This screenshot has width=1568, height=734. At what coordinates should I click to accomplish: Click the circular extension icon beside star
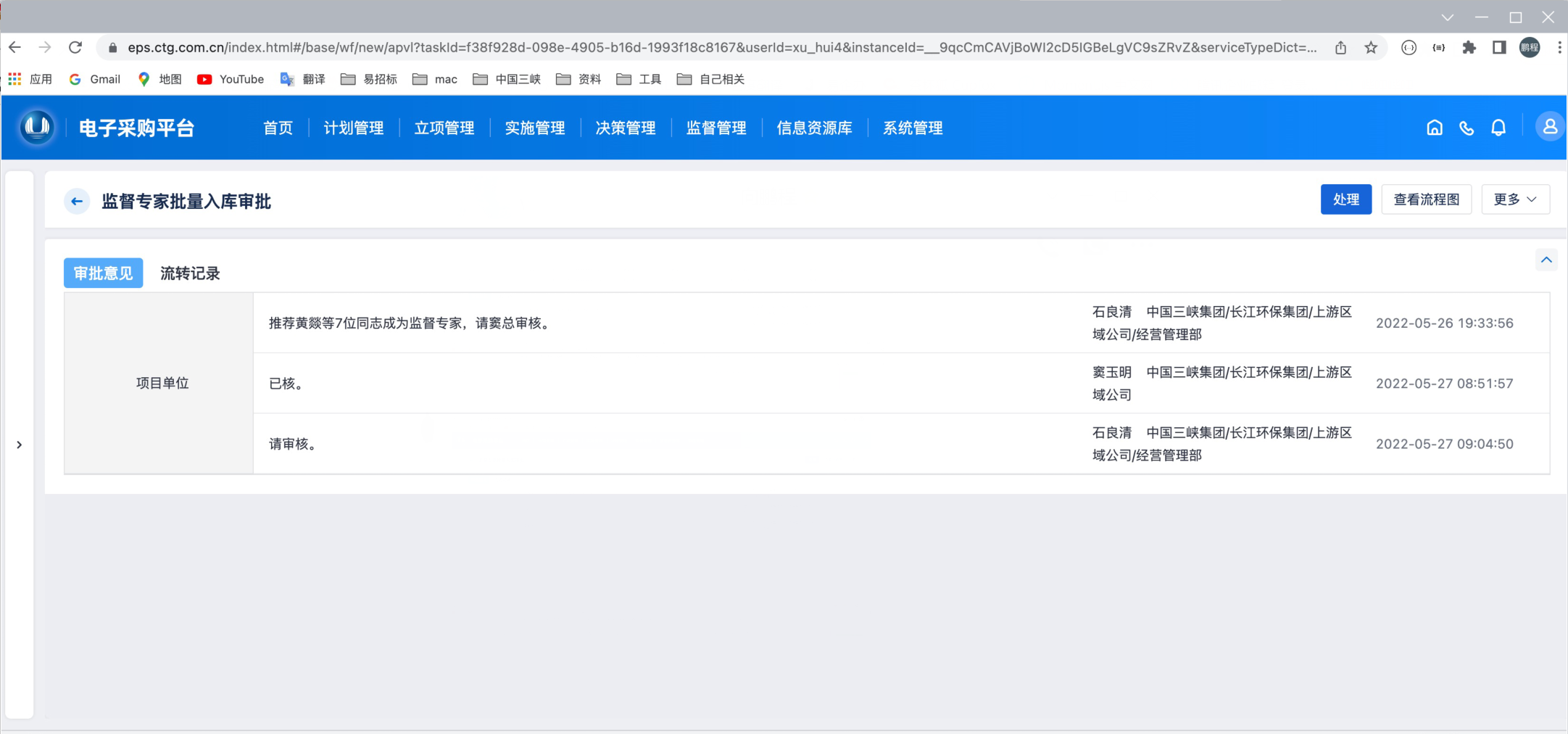pos(1409,47)
